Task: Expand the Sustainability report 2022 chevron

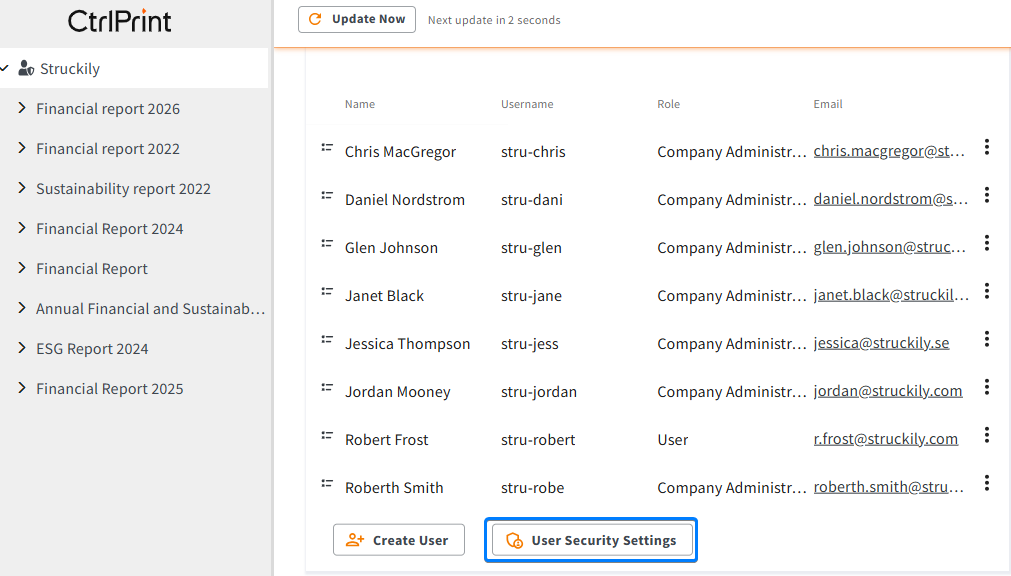Action: 22,188
